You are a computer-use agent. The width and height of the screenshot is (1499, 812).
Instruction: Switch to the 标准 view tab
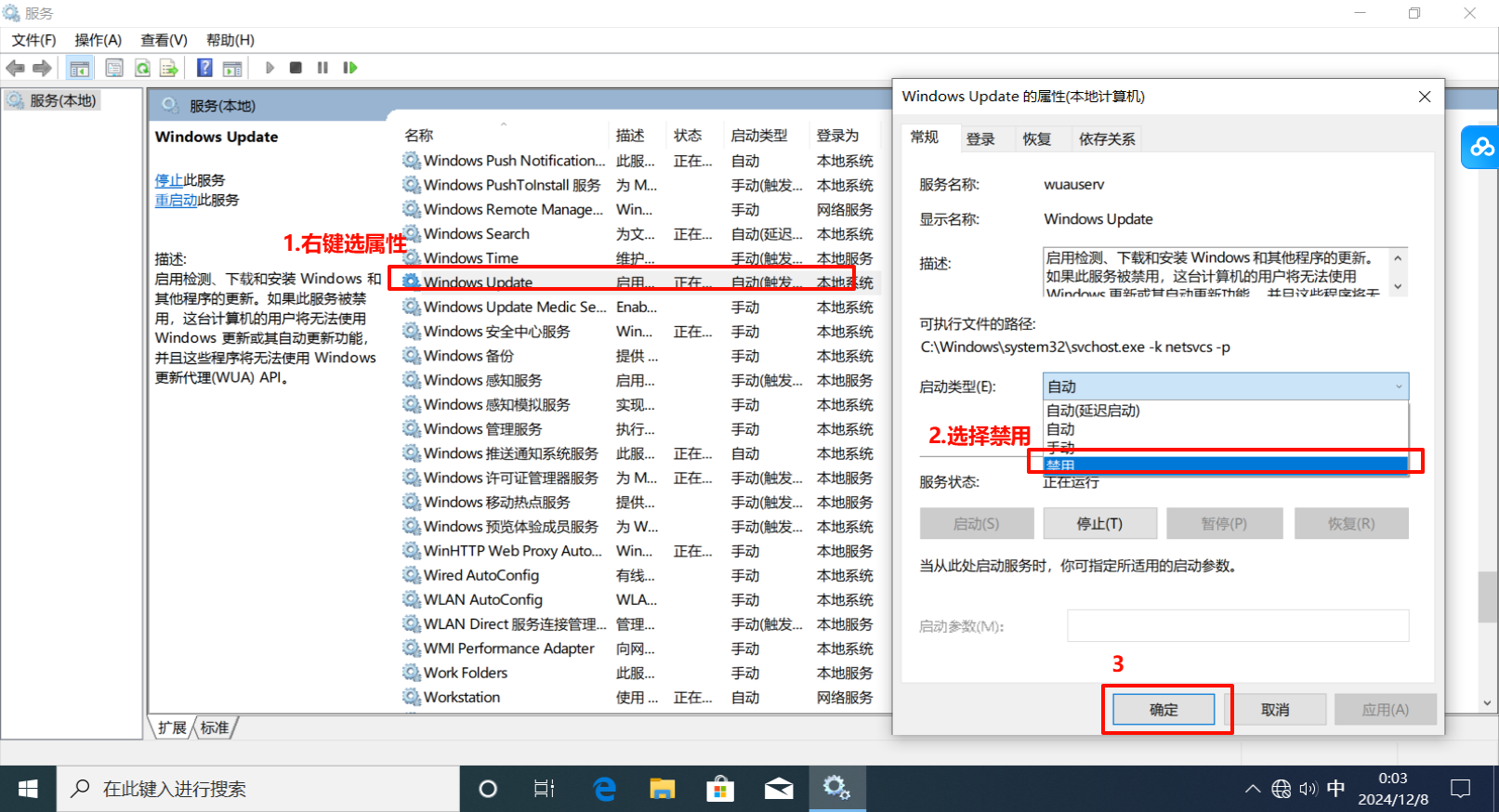point(215,727)
